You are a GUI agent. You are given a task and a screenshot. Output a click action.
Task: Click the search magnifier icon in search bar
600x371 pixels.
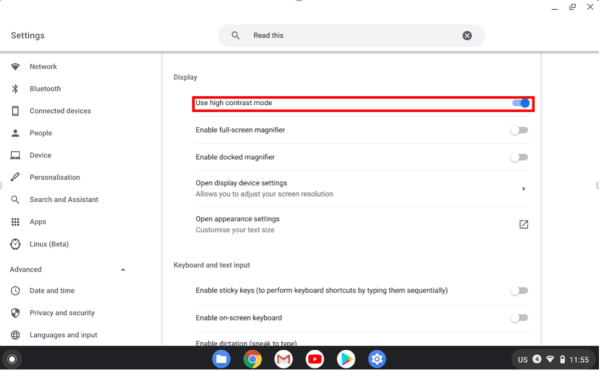click(235, 35)
